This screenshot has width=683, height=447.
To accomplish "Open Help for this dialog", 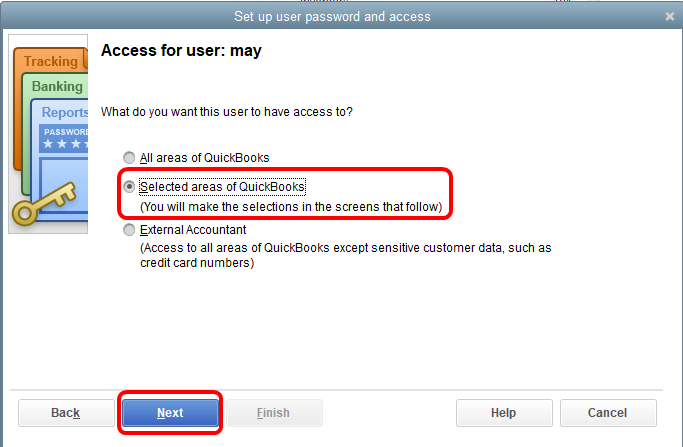I will click(x=503, y=413).
